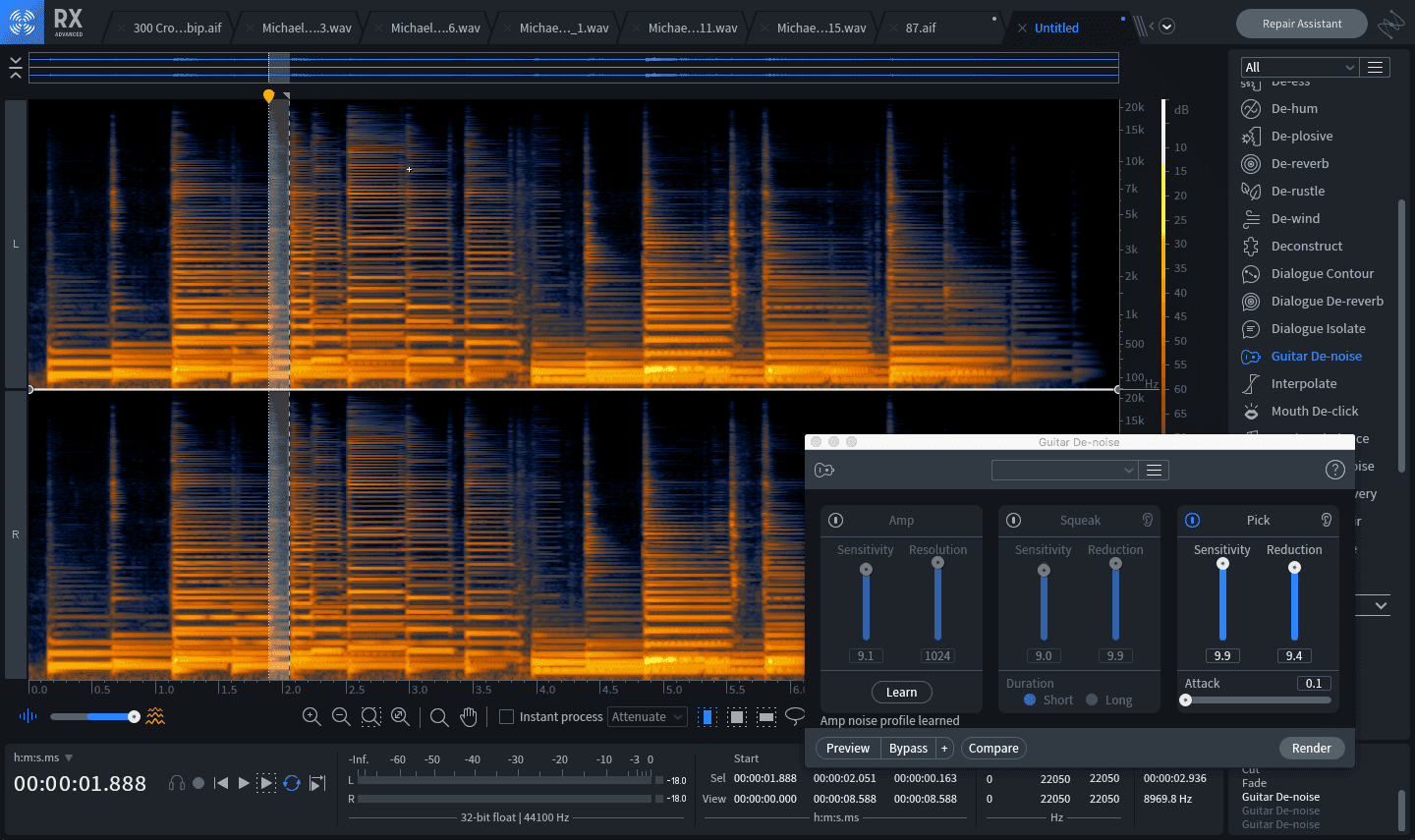Viewport: 1415px width, 840px height.
Task: Click the Compare button
Action: [x=993, y=749]
